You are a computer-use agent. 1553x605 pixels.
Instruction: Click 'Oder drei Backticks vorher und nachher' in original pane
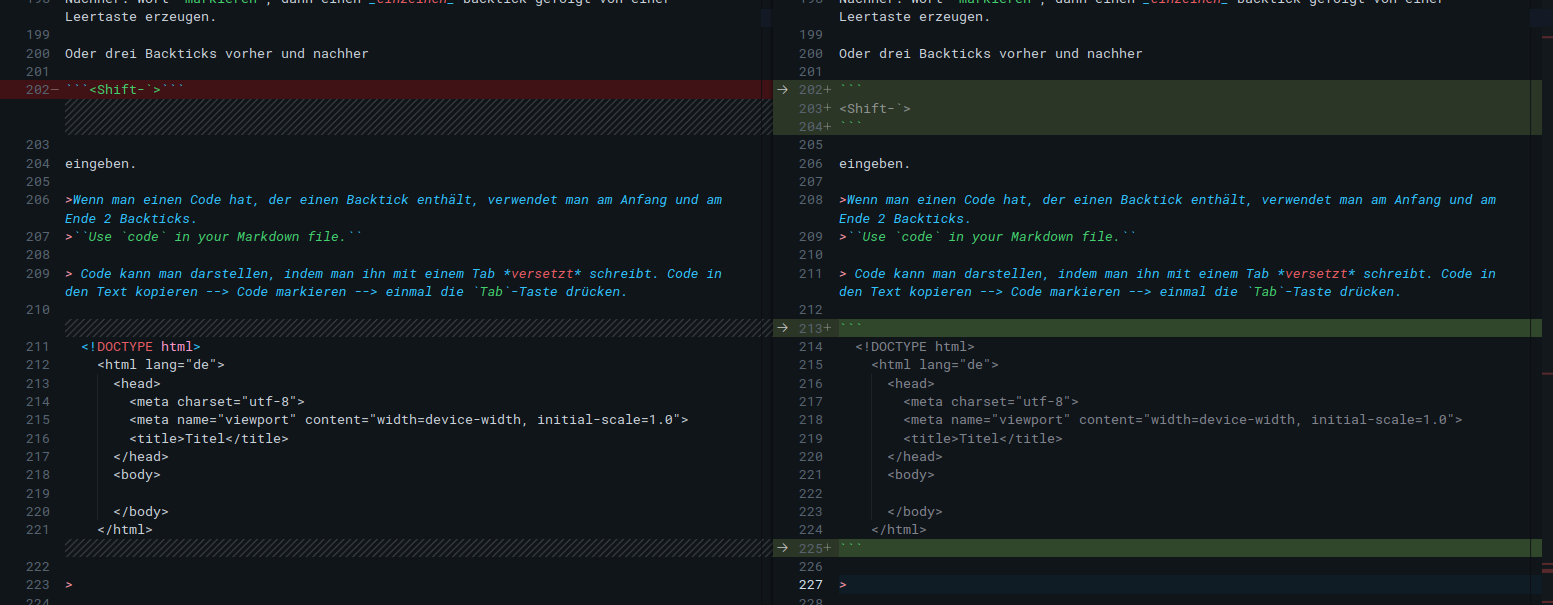pos(217,53)
